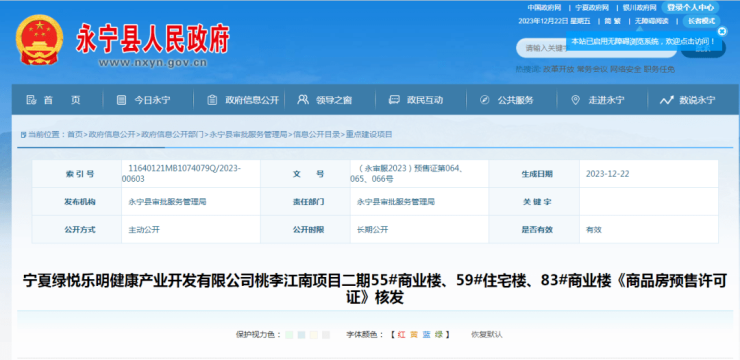Click the 政府信息公开 clipboard icon
This screenshot has width=740, height=360.
(x=212, y=100)
